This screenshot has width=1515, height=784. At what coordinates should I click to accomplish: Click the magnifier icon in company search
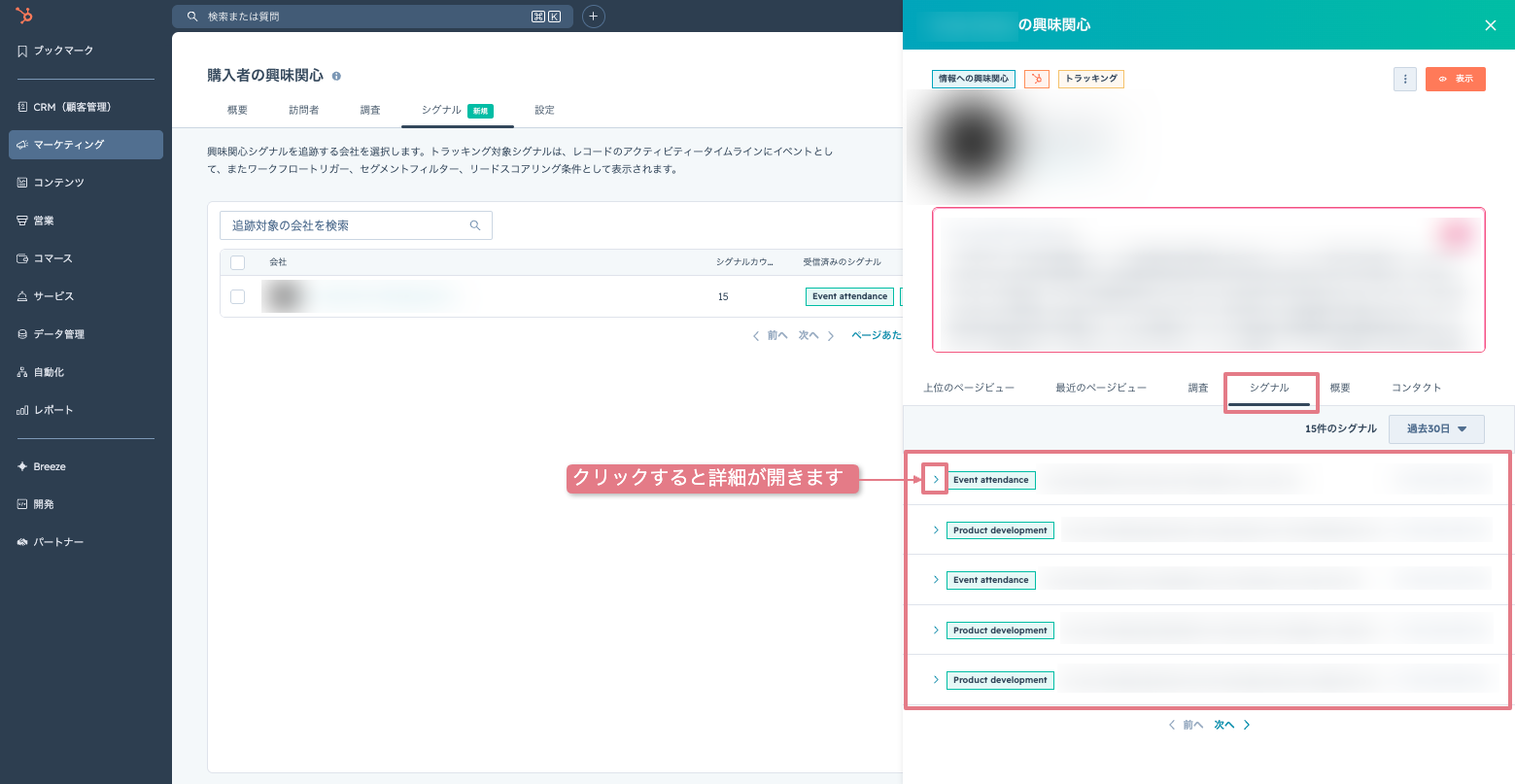coord(475,225)
